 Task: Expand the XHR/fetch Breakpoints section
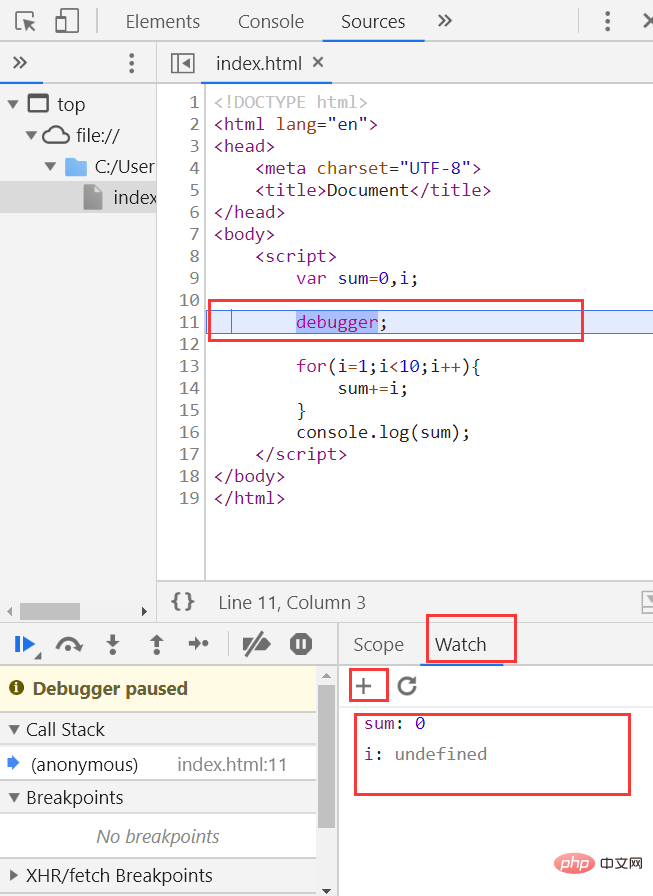coord(13,875)
